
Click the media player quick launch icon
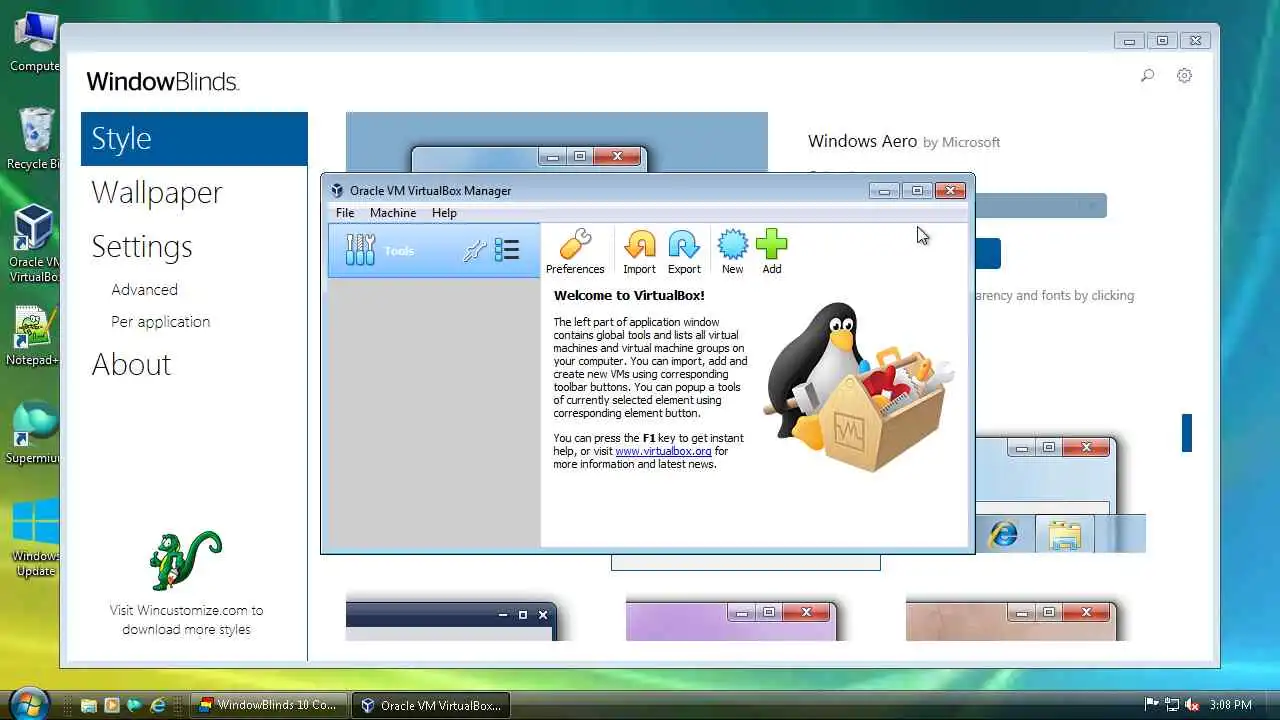click(111, 705)
